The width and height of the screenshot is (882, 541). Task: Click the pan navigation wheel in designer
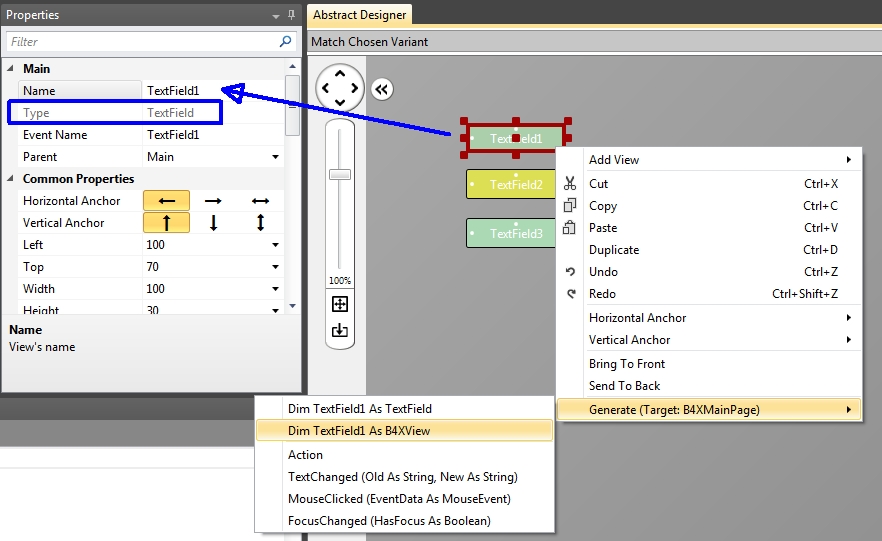click(340, 88)
